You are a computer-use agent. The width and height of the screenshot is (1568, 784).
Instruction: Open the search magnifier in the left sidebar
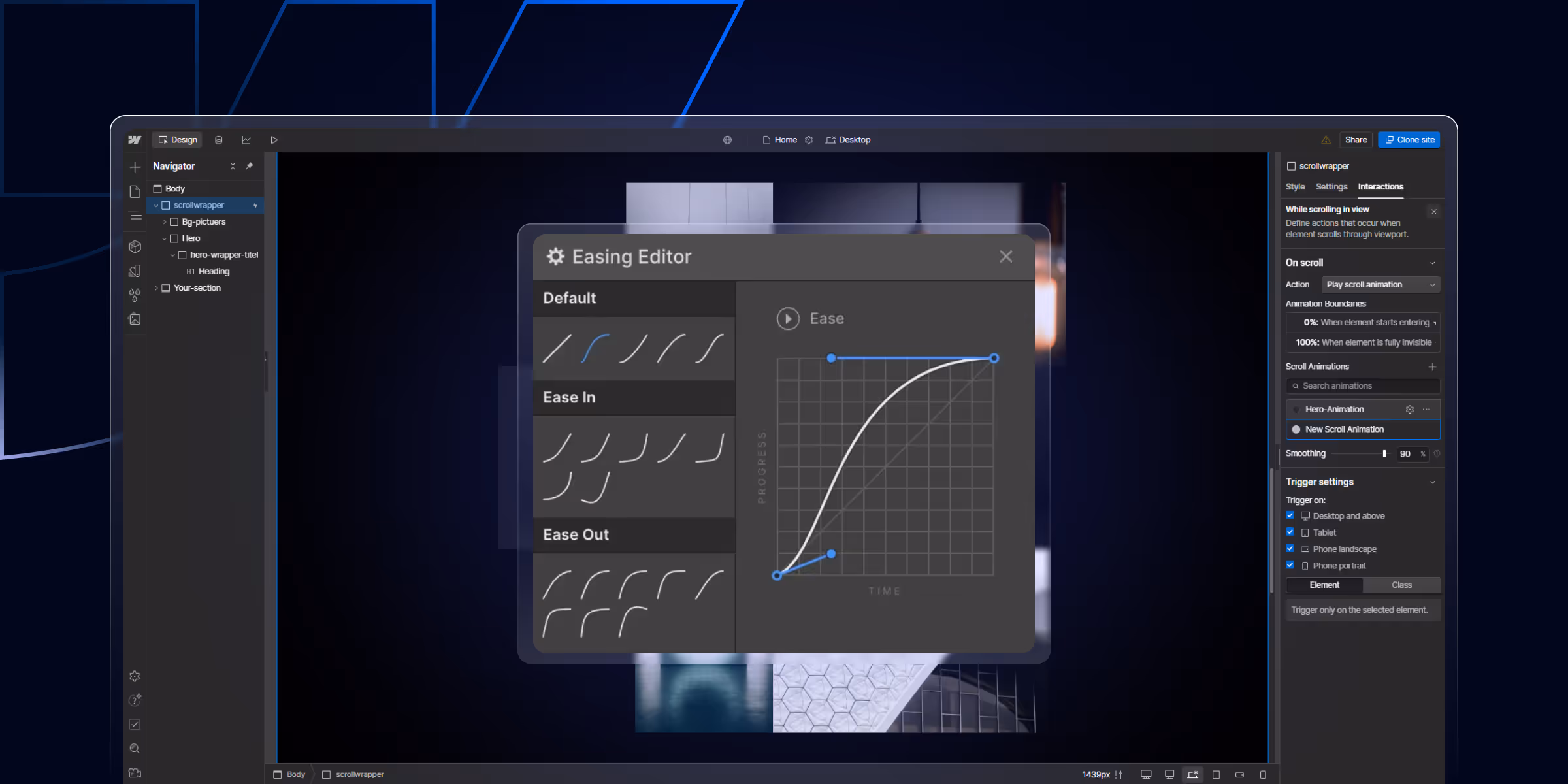tap(135, 749)
